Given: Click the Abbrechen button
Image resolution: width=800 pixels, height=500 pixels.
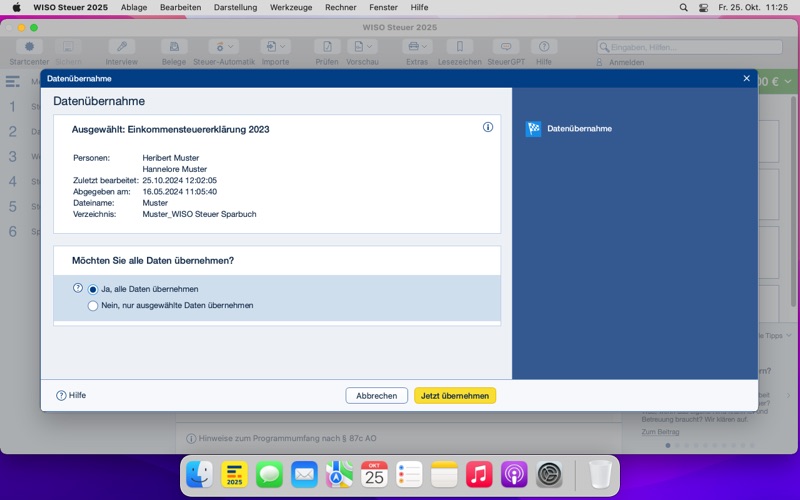Looking at the screenshot, I should coord(377,395).
